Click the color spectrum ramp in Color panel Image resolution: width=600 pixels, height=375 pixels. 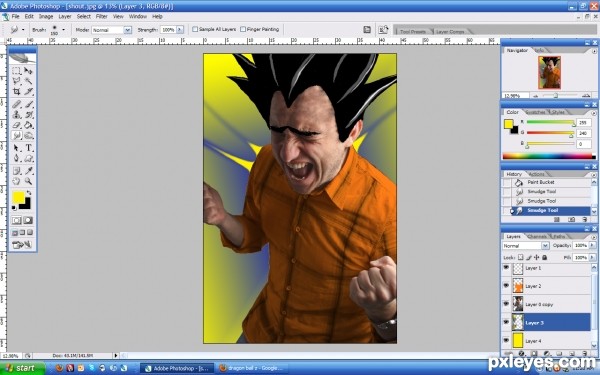pyautogui.click(x=549, y=156)
